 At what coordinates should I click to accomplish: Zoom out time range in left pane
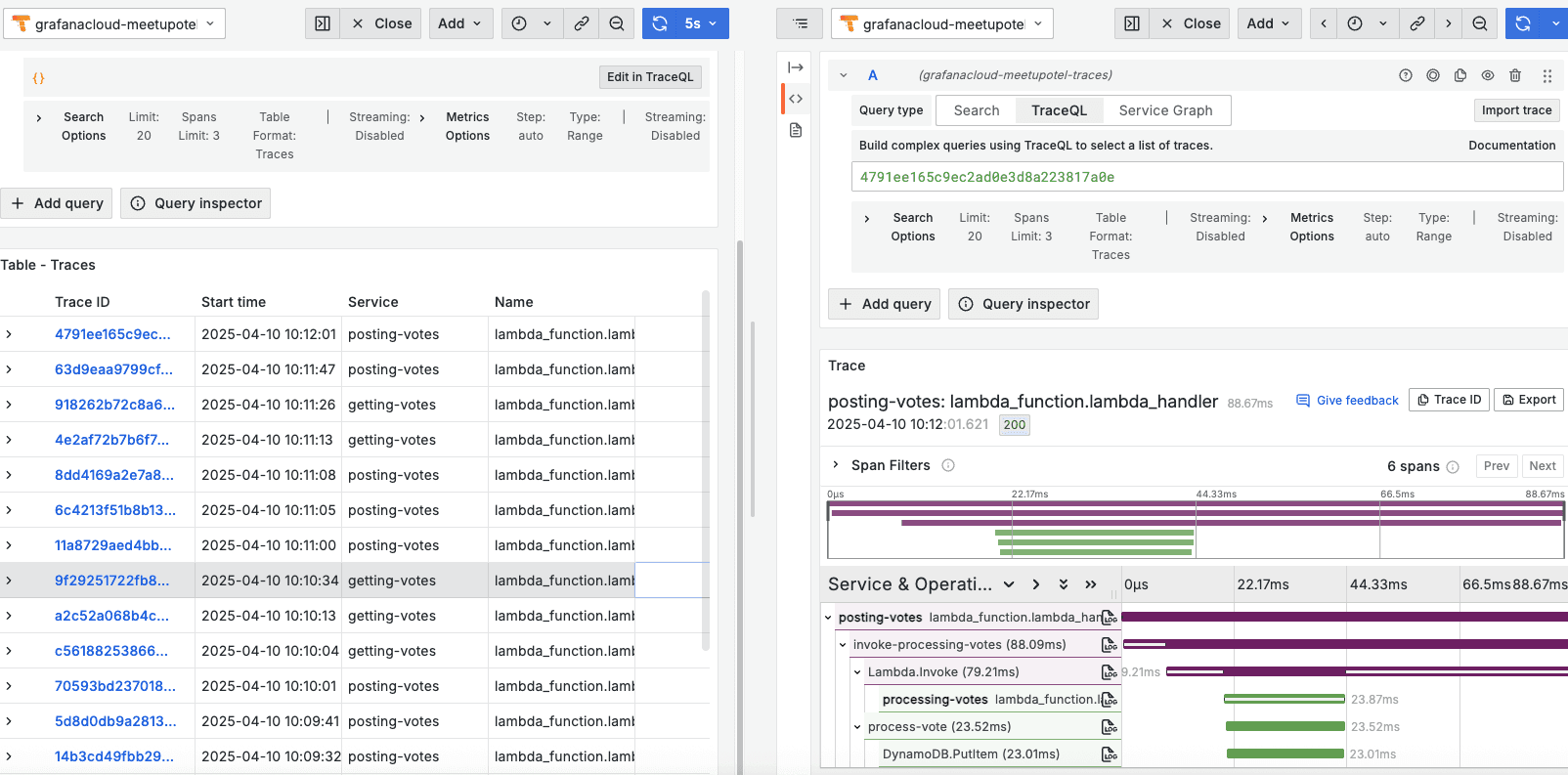[616, 23]
